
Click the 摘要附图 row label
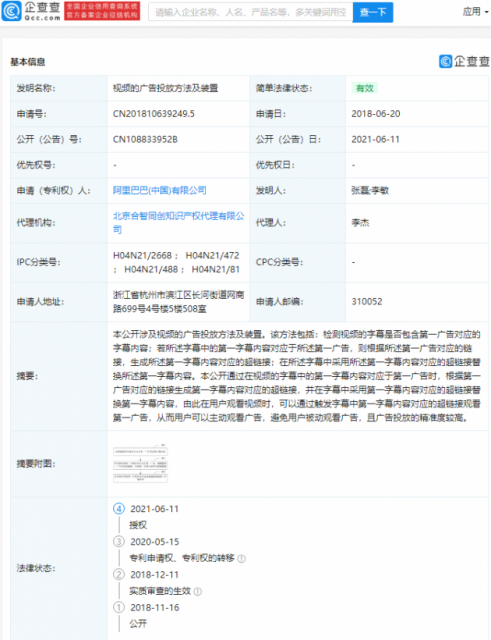36,464
